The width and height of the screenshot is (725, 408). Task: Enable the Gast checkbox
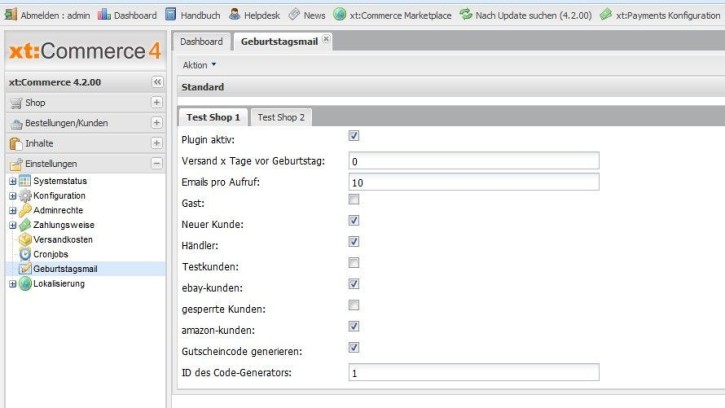pos(354,199)
